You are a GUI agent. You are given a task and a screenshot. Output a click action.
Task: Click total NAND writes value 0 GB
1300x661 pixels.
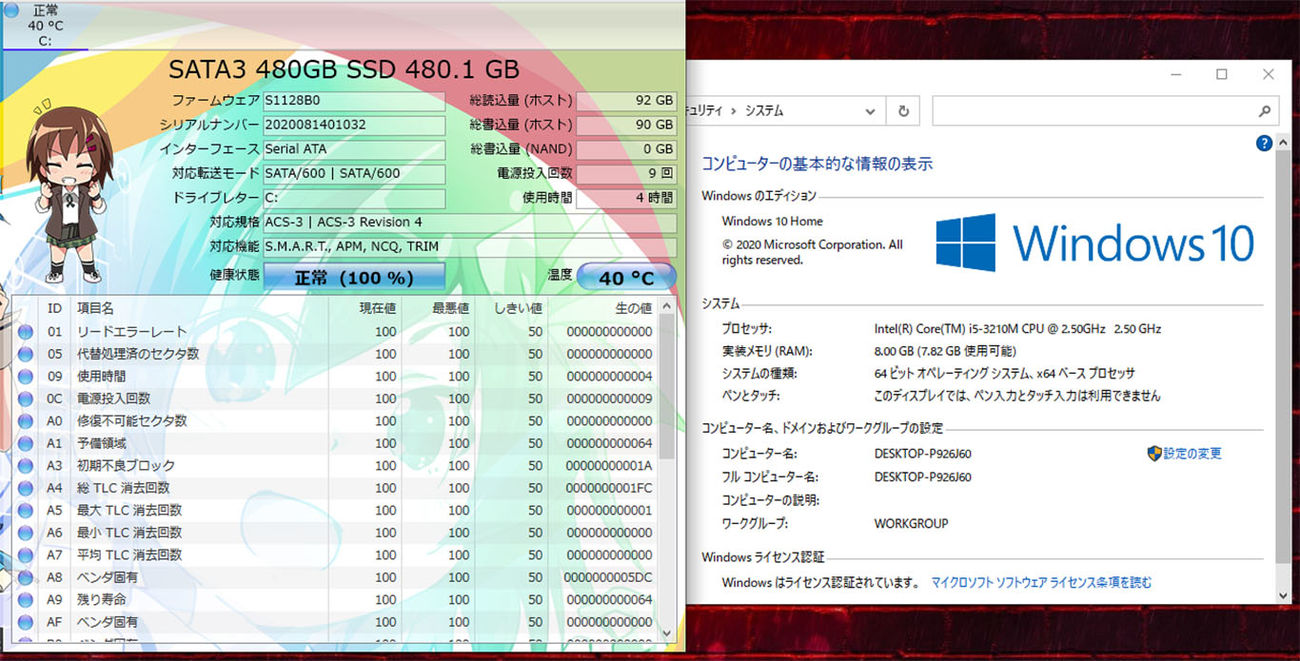(626, 149)
